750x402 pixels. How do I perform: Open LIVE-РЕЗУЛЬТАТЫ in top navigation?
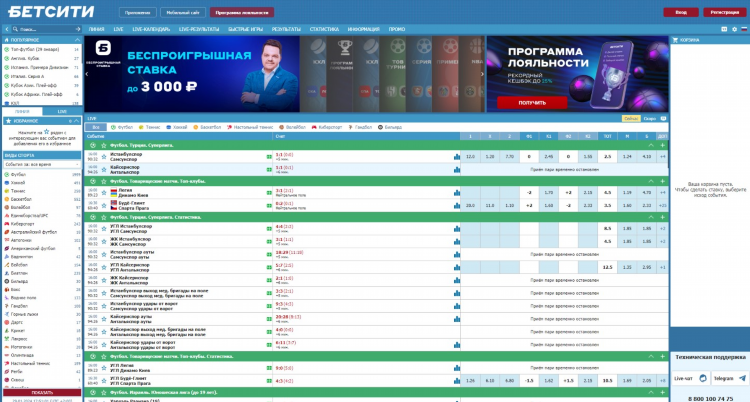(199, 29)
